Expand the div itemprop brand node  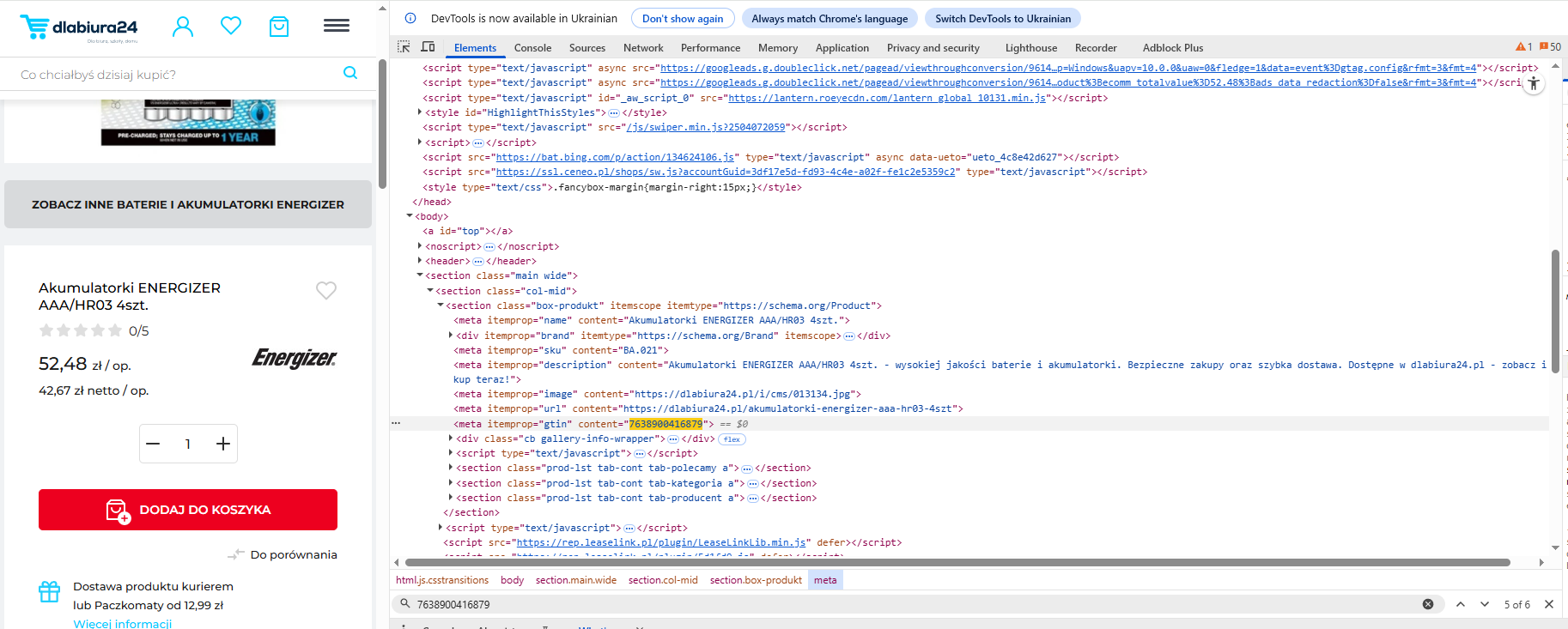451,336
